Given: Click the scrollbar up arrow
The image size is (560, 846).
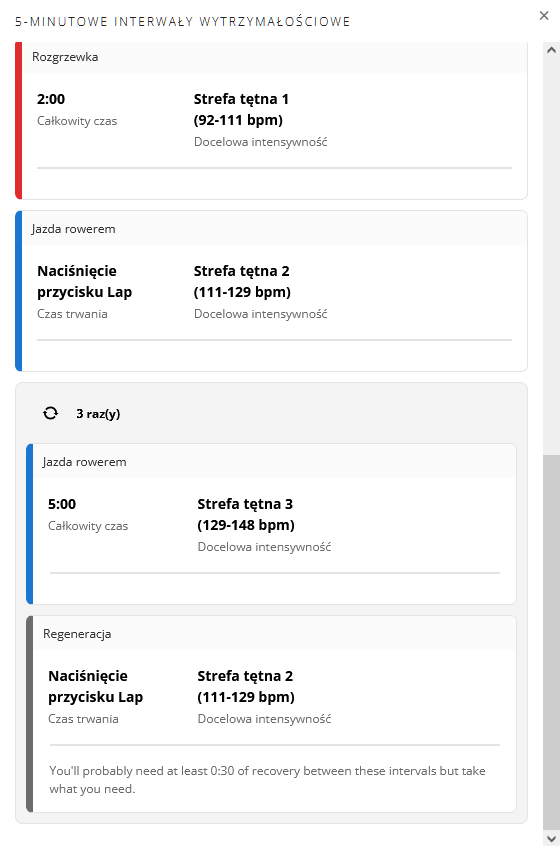Looking at the screenshot, I should coord(551,50).
